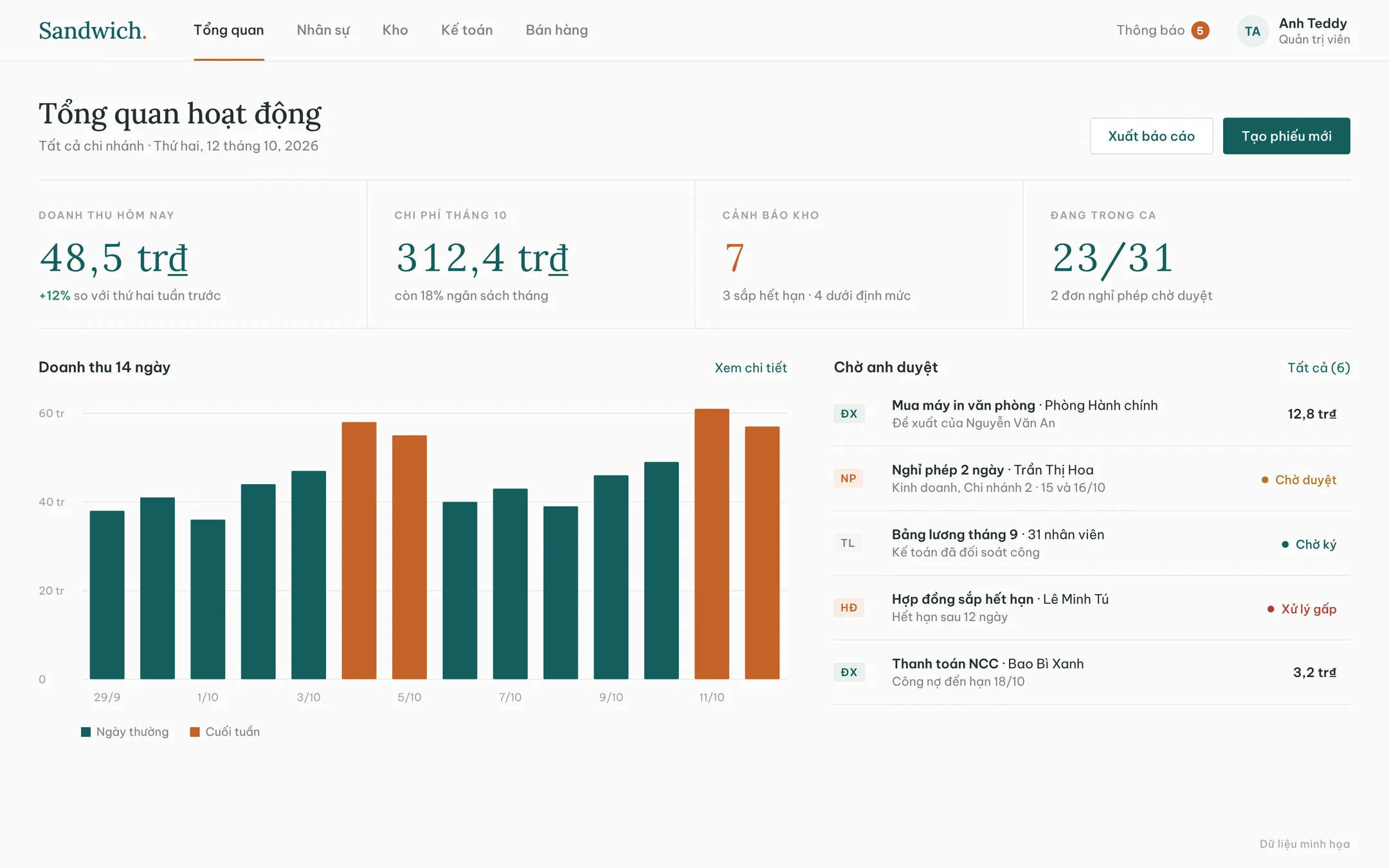Click the teal bar for 29/9
1389x868 pixels.
tap(107, 595)
